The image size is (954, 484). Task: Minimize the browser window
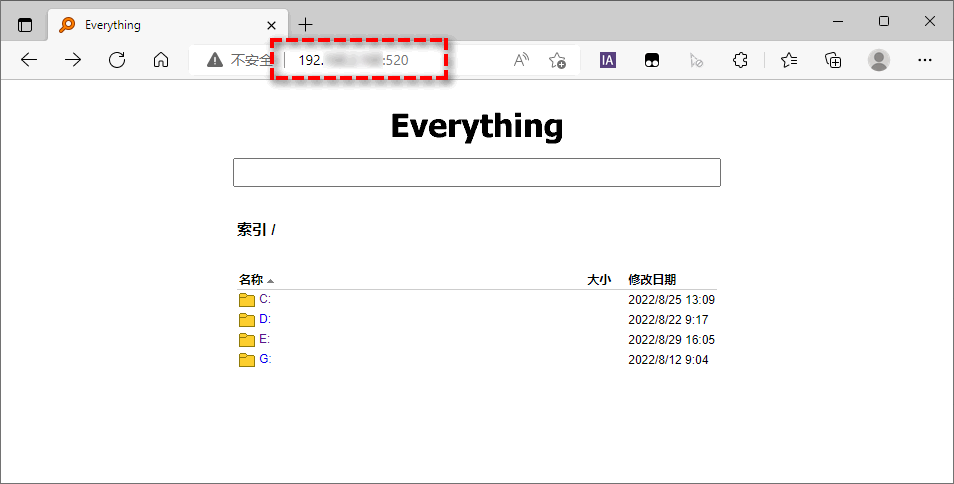point(838,21)
